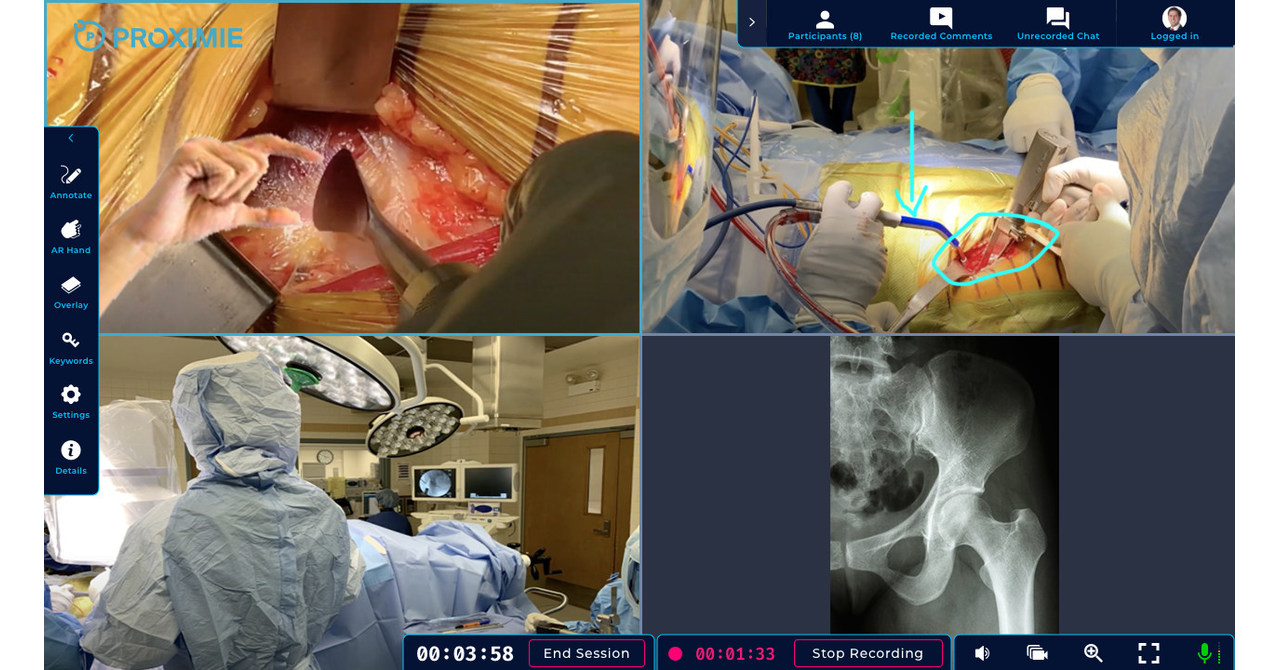Click the zoom magnifier icon

(1093, 653)
